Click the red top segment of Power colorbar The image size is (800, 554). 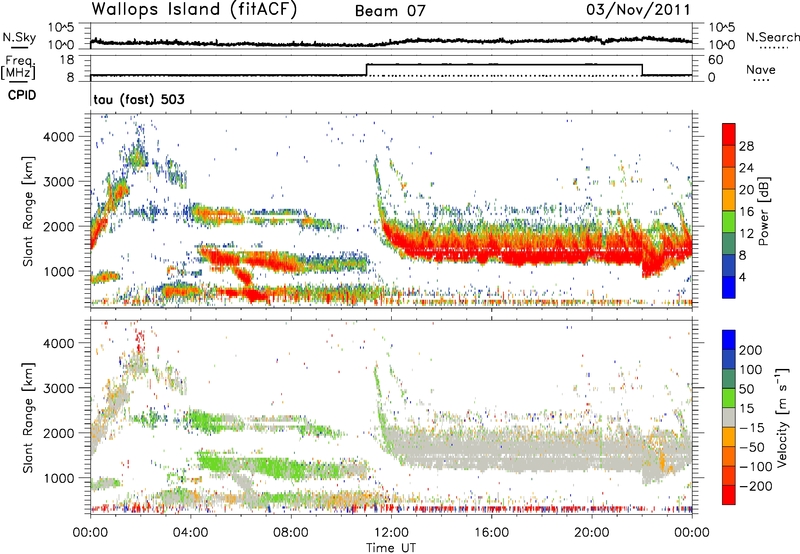pyautogui.click(x=729, y=134)
